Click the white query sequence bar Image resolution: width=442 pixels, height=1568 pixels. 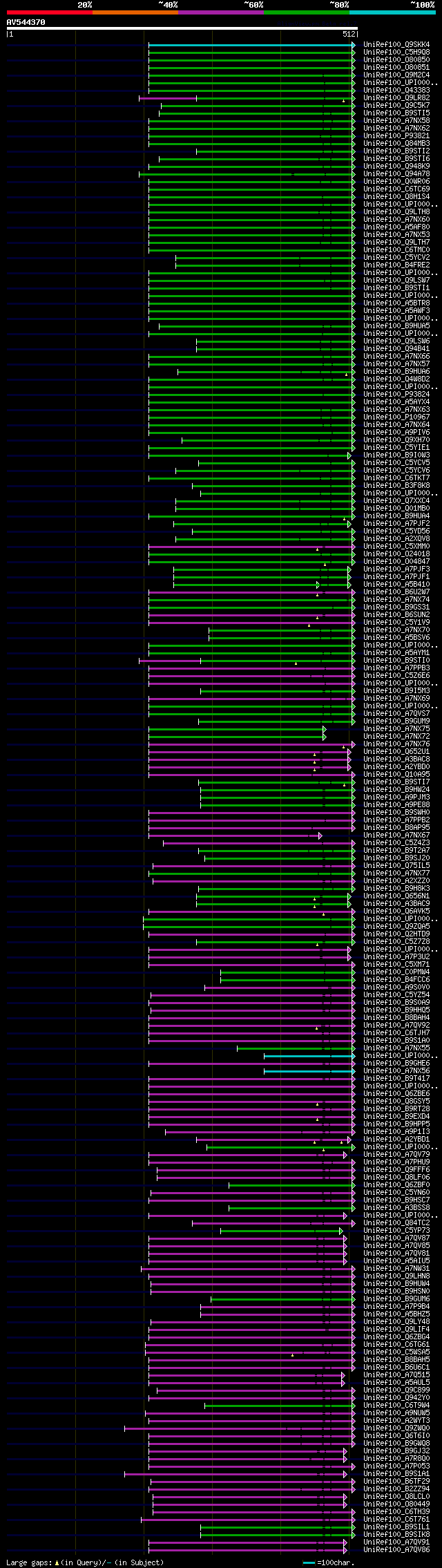tap(182, 28)
